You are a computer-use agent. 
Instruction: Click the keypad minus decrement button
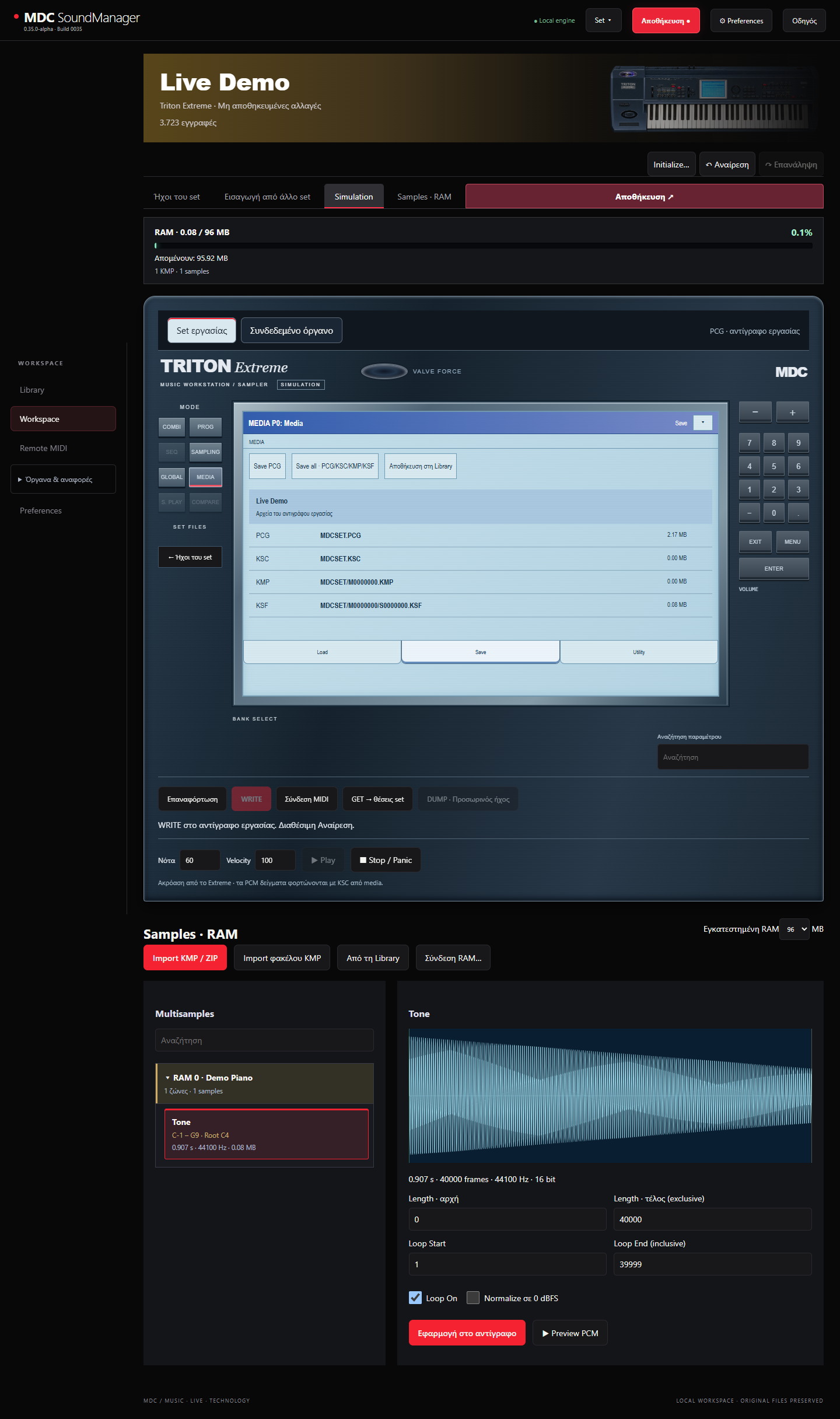[x=755, y=412]
